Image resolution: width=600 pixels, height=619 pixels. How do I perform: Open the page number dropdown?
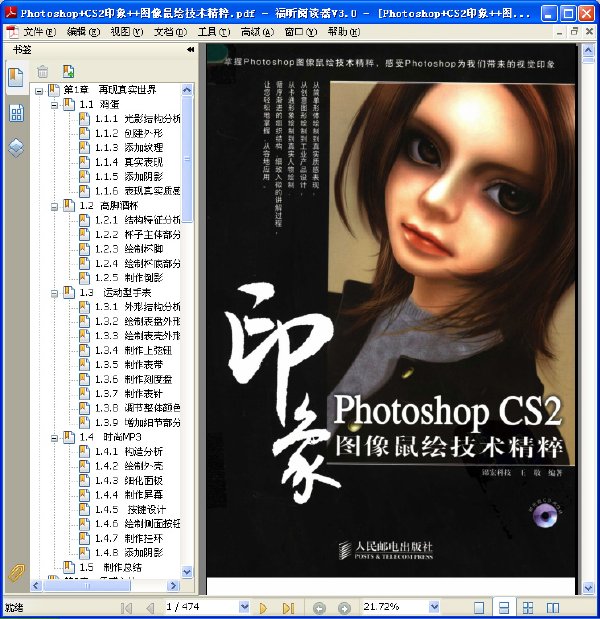244,606
